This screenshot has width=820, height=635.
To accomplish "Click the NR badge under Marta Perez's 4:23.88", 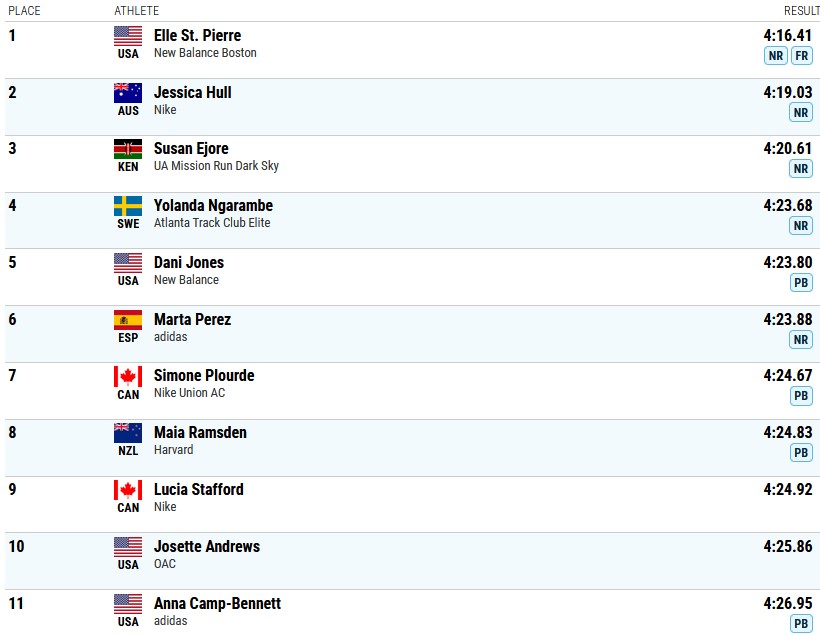I will (801, 339).
